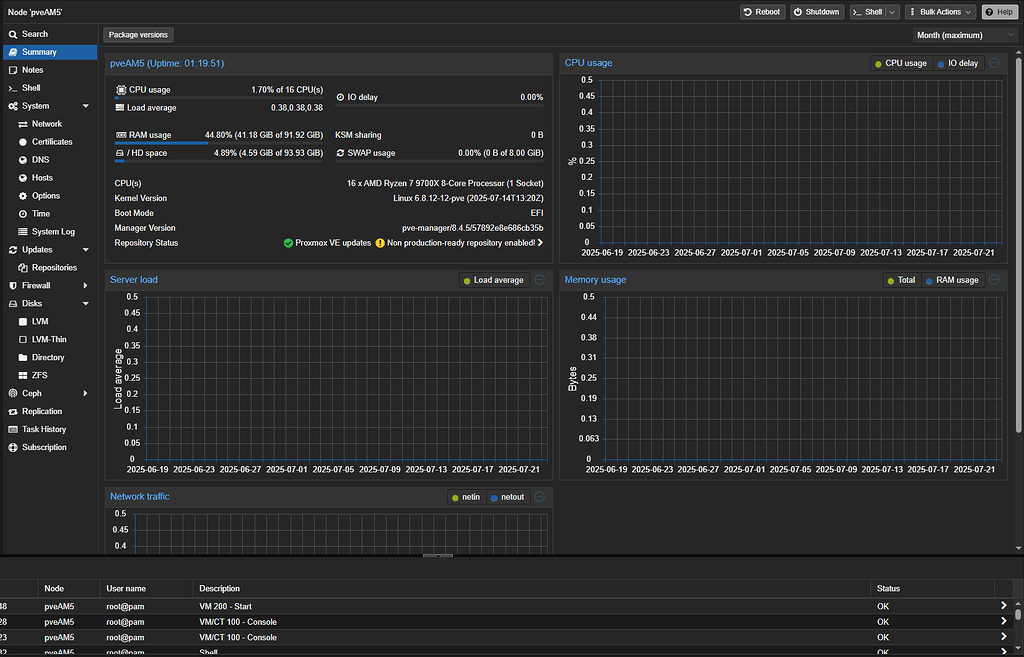Viewport: 1024px width, 657px height.
Task: Collapse the Disks tree section
Action: [x=86, y=303]
